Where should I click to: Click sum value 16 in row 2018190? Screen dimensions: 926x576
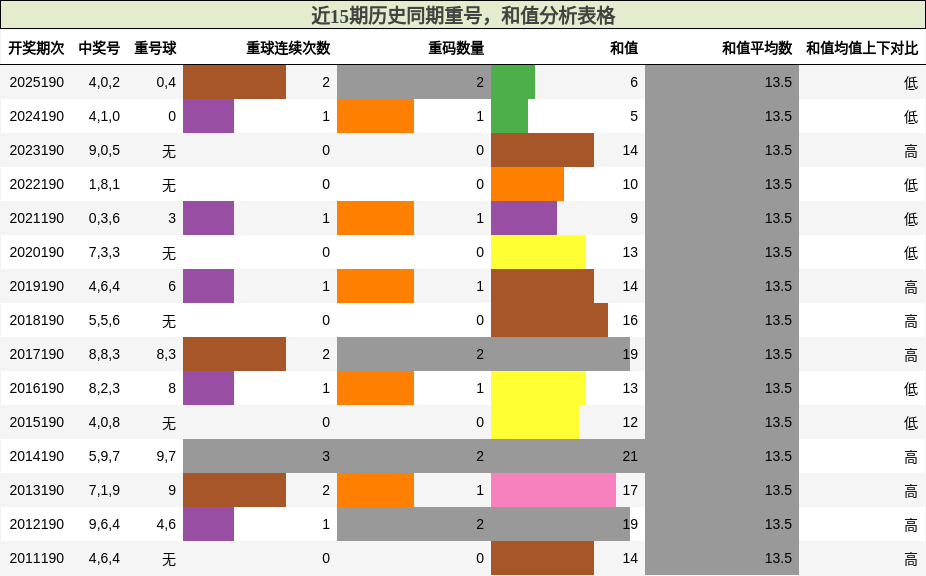point(630,320)
